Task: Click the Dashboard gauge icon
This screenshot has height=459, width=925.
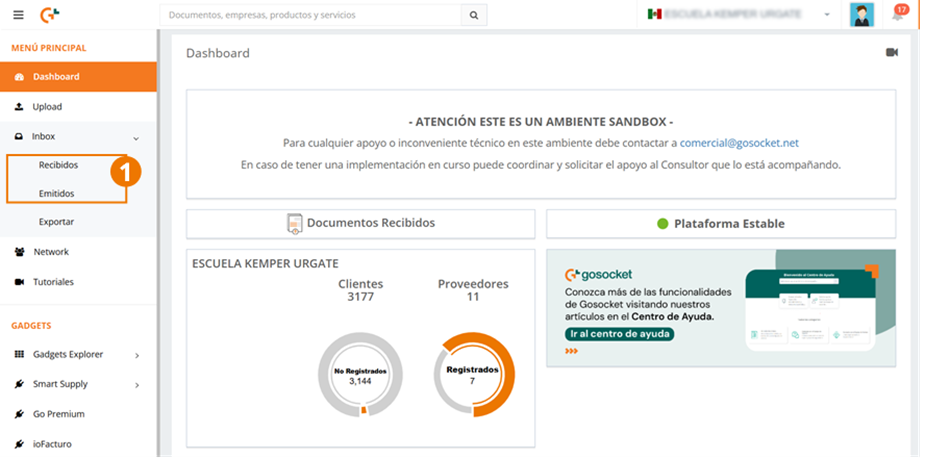Action: [19, 77]
